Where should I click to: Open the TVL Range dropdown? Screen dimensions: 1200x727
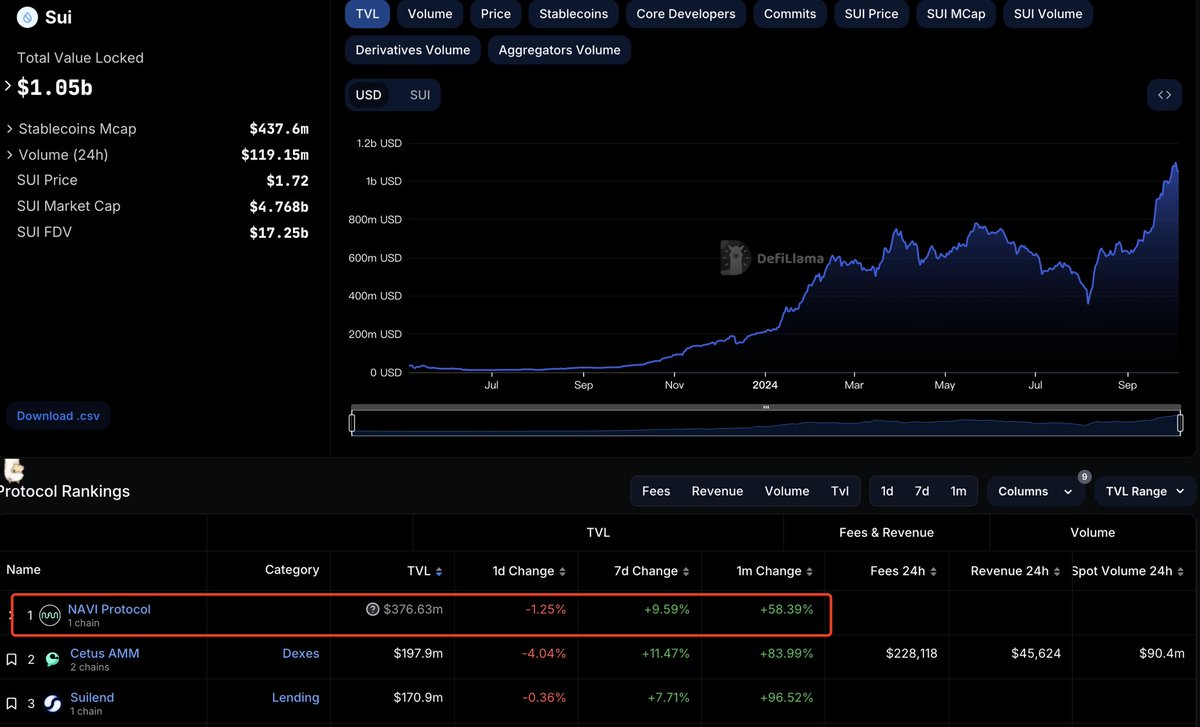1146,491
